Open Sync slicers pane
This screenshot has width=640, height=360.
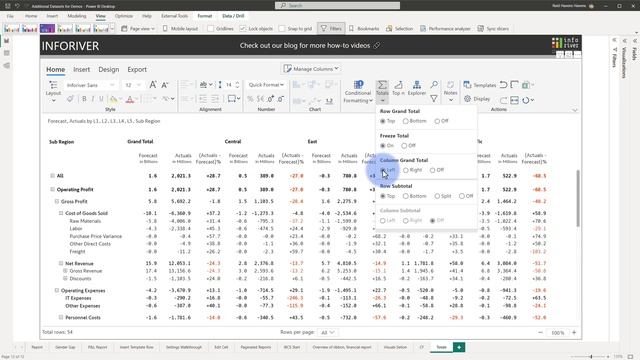[493, 29]
